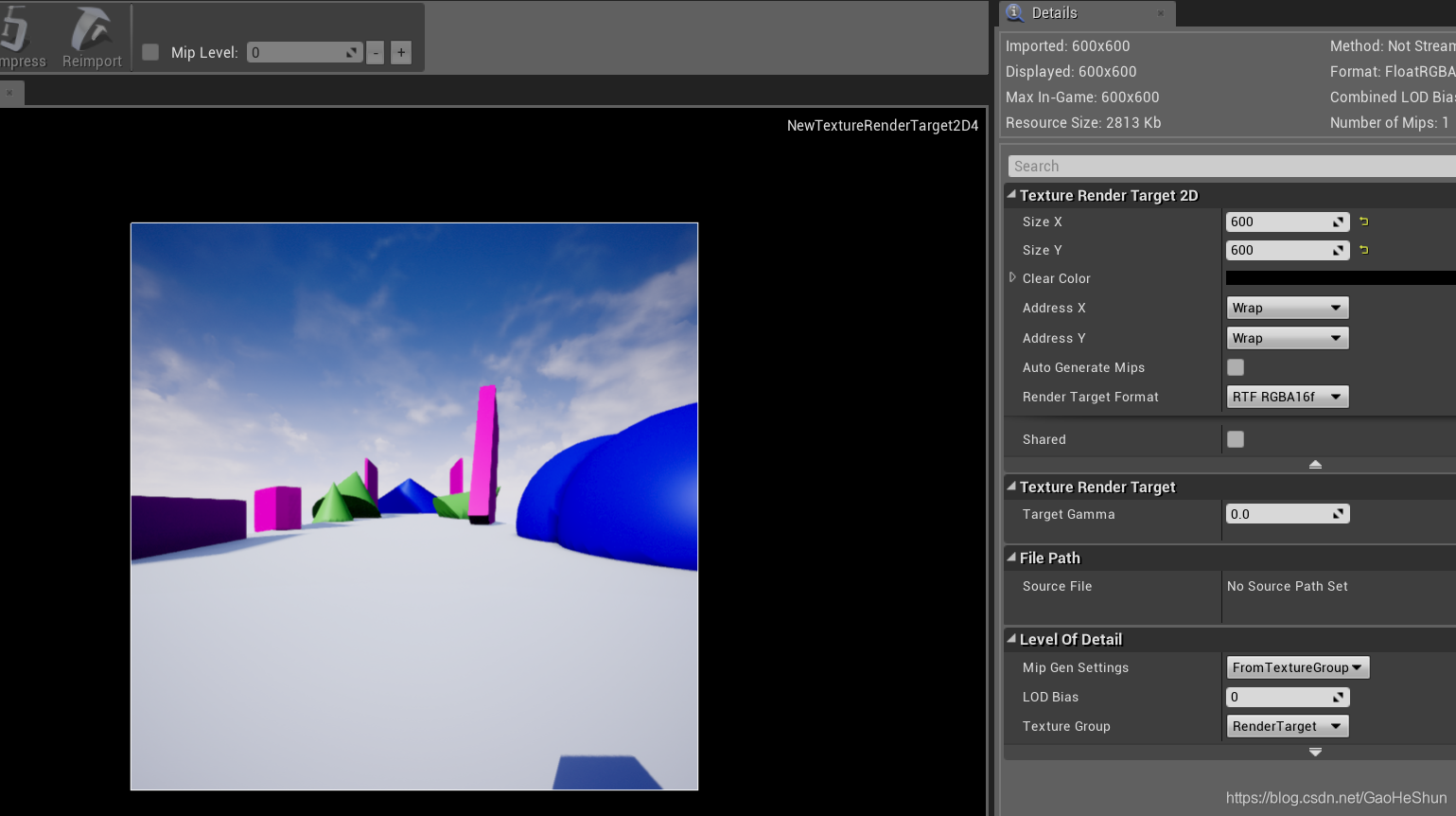Enable the Shared checkbox
This screenshot has height=816, width=1456.
tap(1236, 439)
